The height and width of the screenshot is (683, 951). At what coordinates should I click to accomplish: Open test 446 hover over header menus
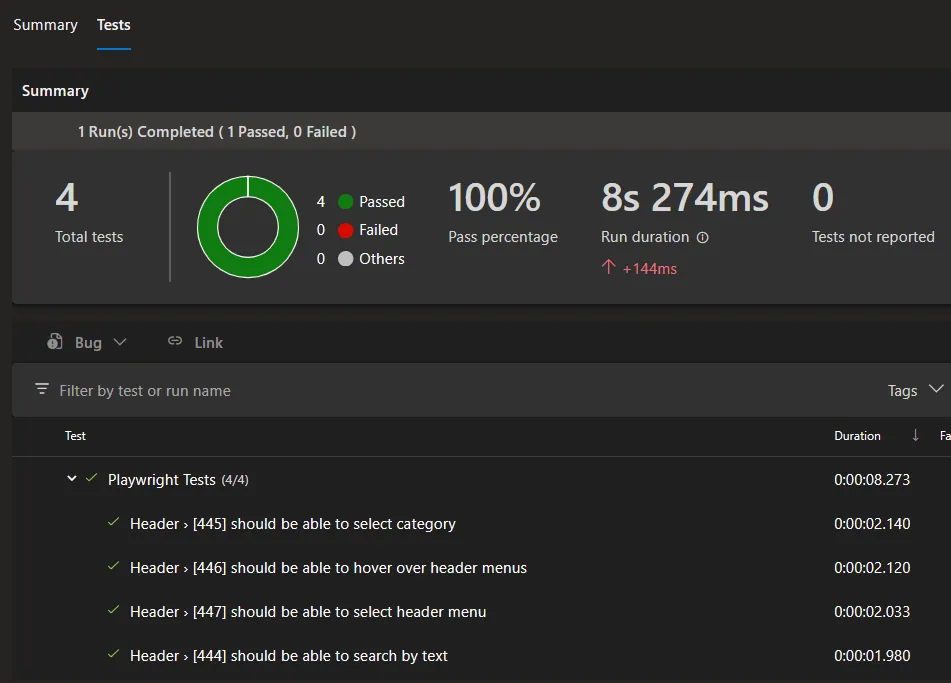tap(328, 567)
